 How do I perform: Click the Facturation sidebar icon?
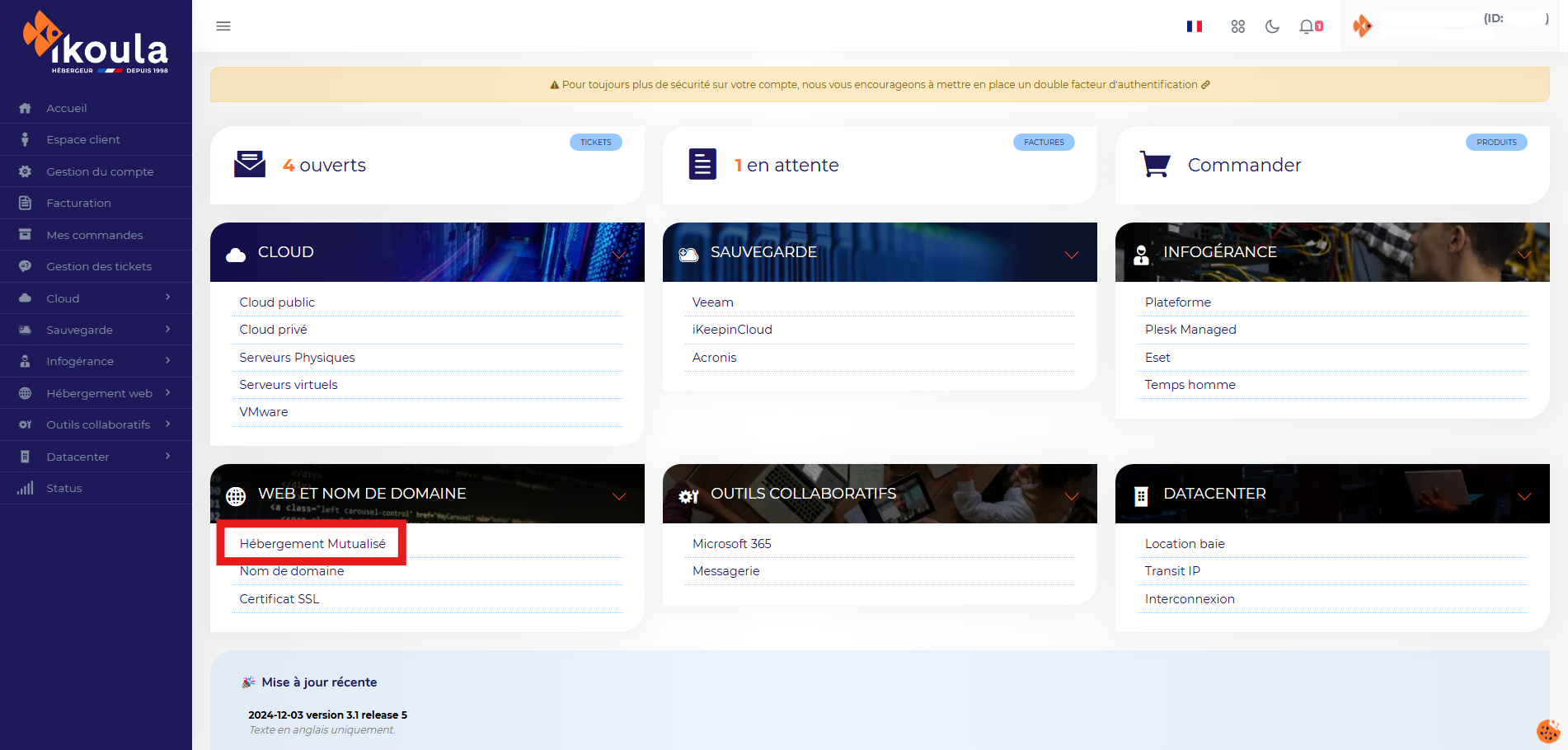point(25,203)
